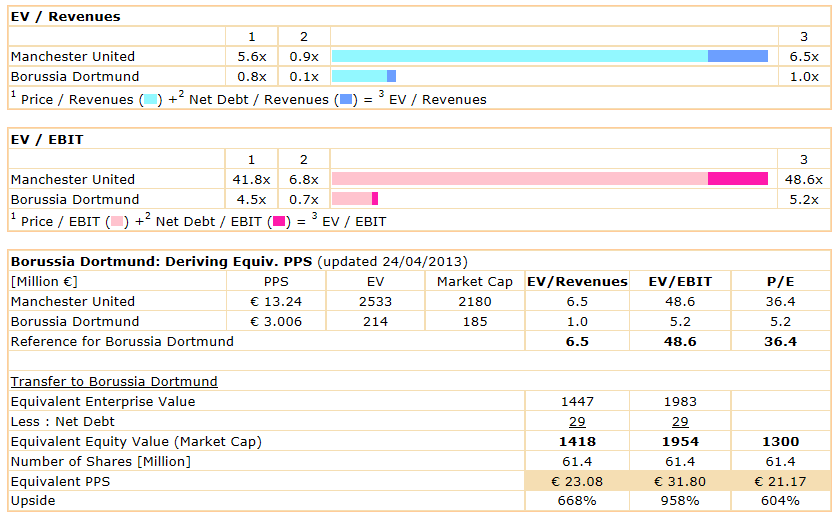
Task: Click Manchester United's 6.5x EV/Revenues total
Action: 804,56
